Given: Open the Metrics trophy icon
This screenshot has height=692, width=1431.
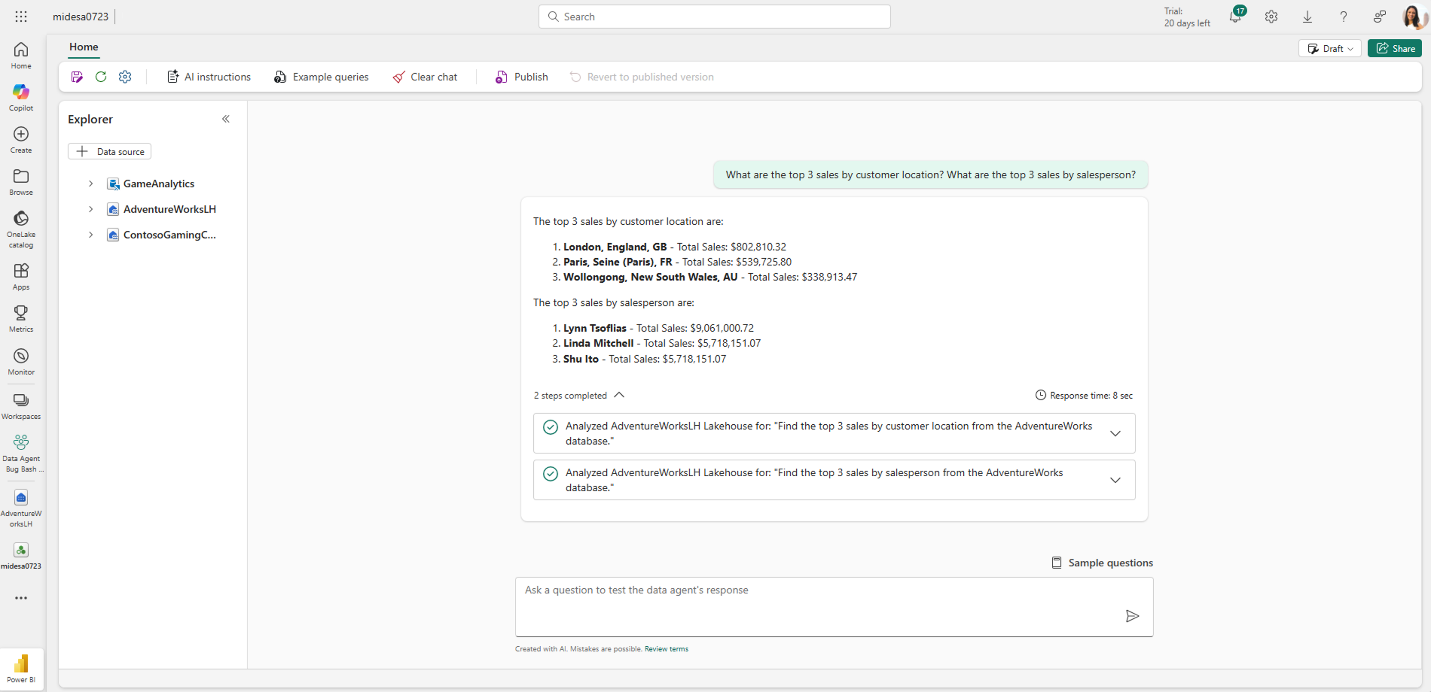Looking at the screenshot, I should (21, 314).
